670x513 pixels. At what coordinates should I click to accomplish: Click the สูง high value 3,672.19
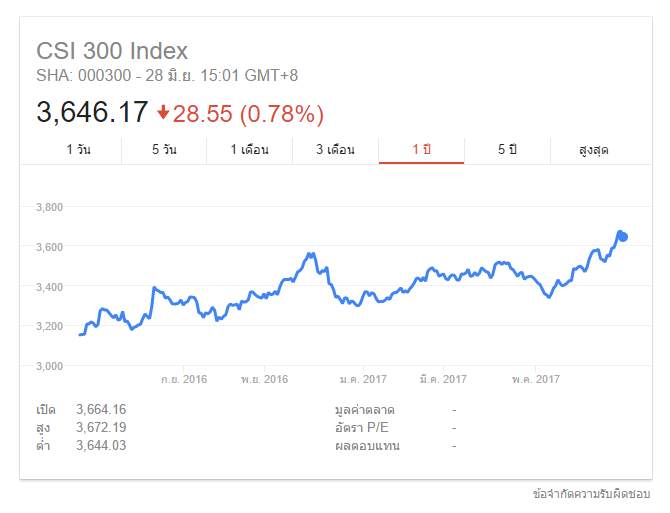click(x=101, y=427)
